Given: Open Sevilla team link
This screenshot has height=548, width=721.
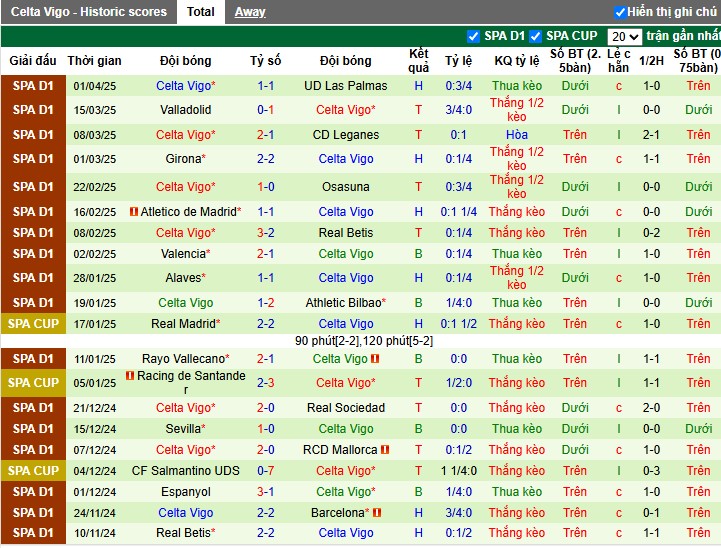Looking at the screenshot, I should (x=183, y=429).
